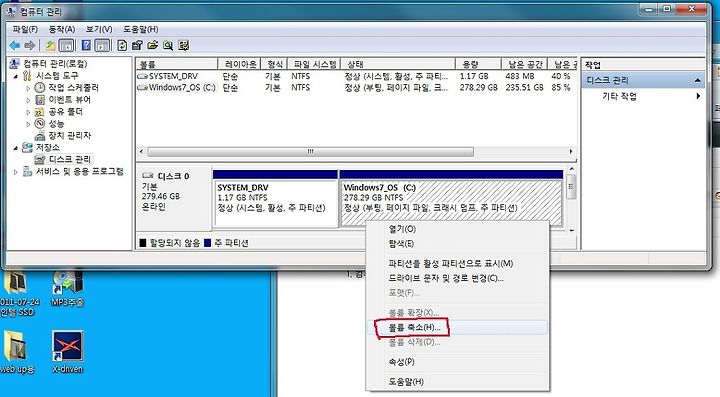Click the disk pane scrollbar down arrow
This screenshot has width=720, height=397.
point(571,230)
